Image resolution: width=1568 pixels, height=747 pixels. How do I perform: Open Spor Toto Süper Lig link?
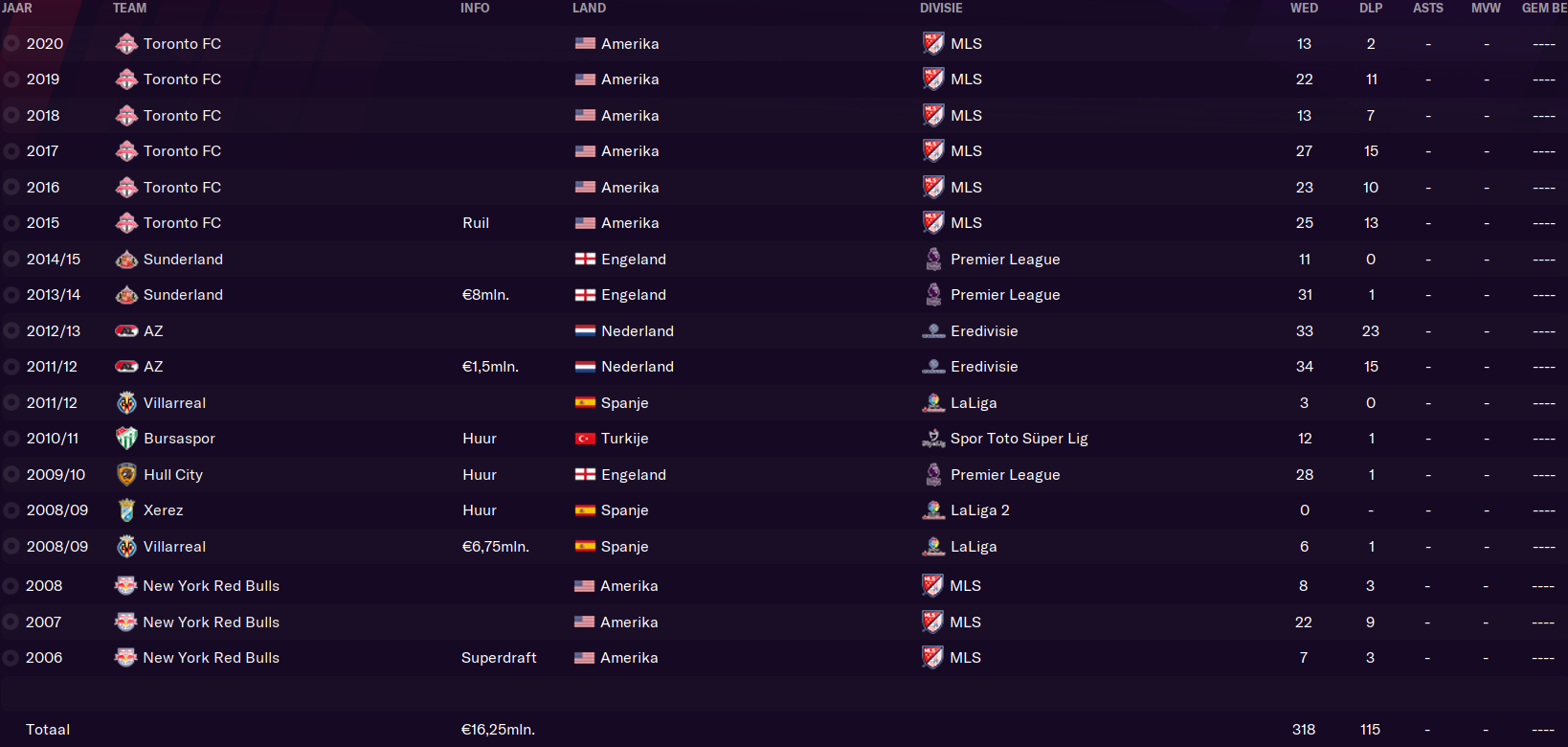[1019, 439]
